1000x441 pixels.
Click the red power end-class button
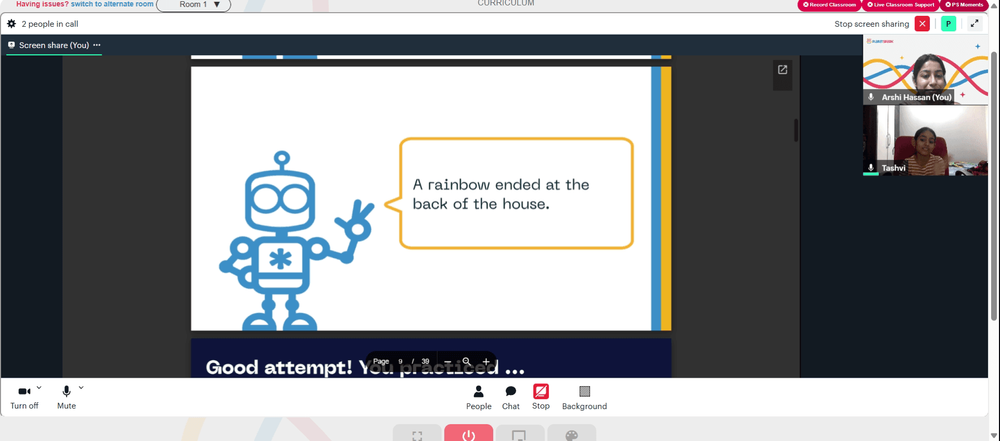(x=469, y=434)
